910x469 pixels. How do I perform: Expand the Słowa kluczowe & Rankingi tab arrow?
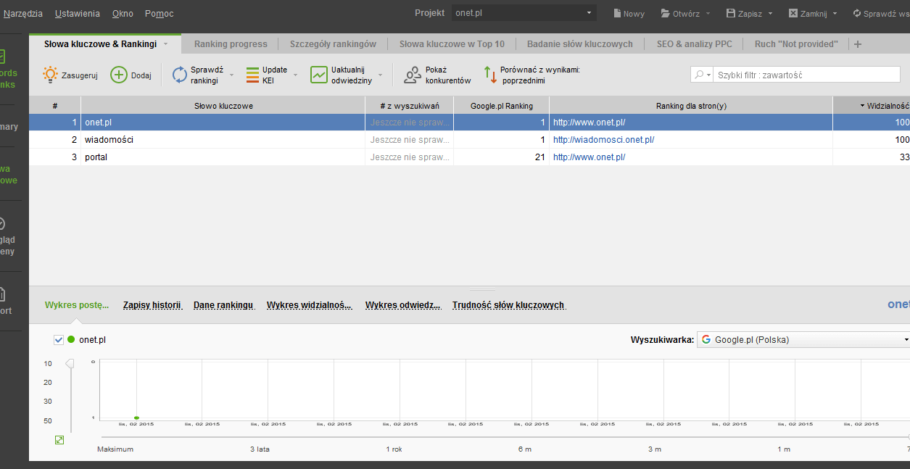tap(165, 44)
